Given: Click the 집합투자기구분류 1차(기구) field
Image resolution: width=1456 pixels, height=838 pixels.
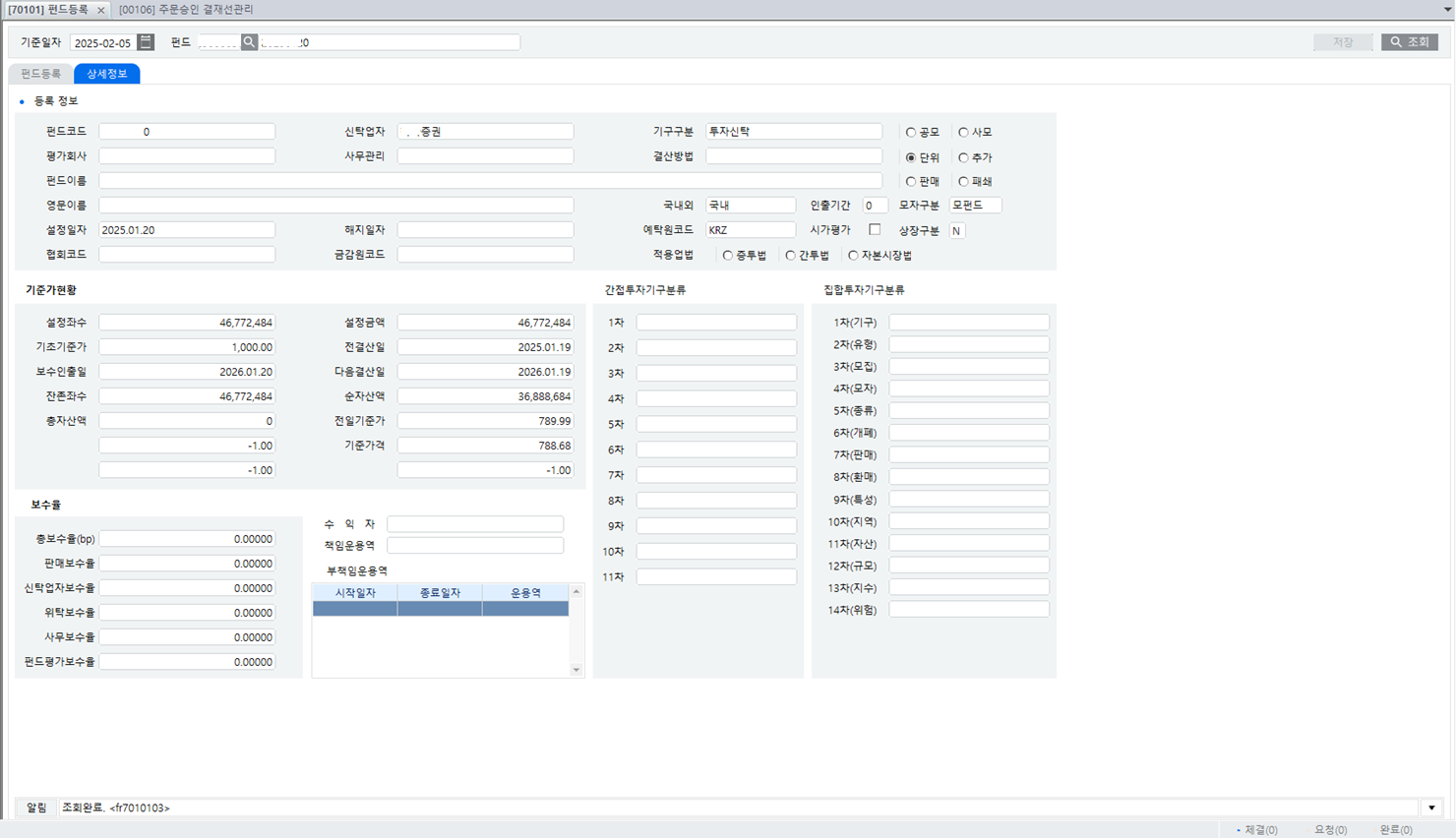Looking at the screenshot, I should click(969, 322).
